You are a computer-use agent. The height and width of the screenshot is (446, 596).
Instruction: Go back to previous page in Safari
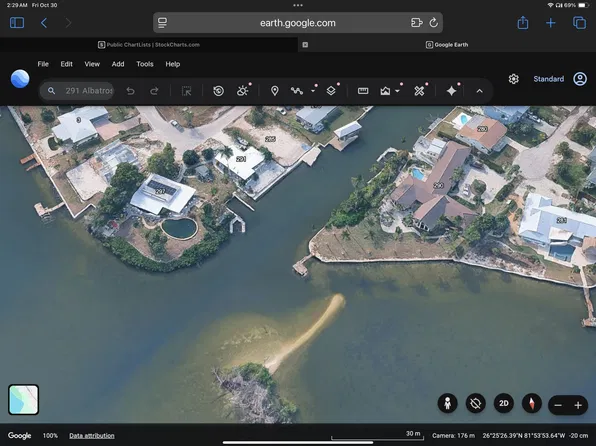(44, 23)
